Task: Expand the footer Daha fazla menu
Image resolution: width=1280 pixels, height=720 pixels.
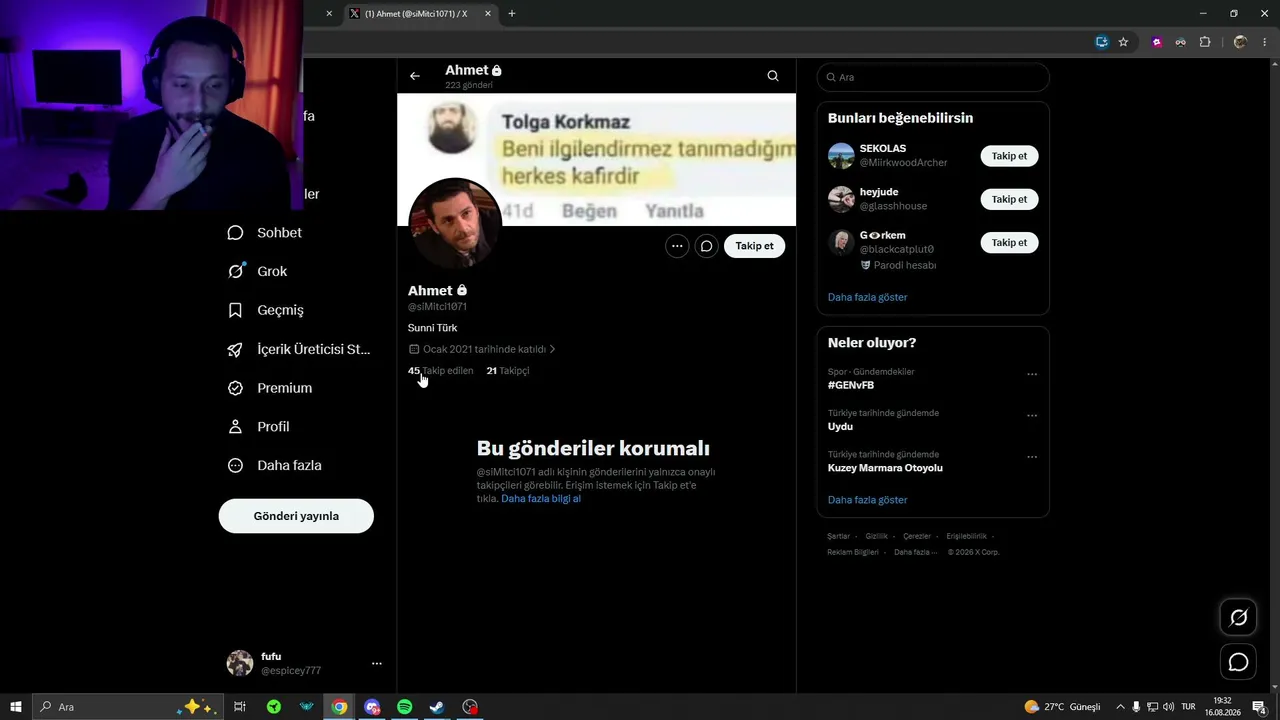Action: [x=916, y=552]
